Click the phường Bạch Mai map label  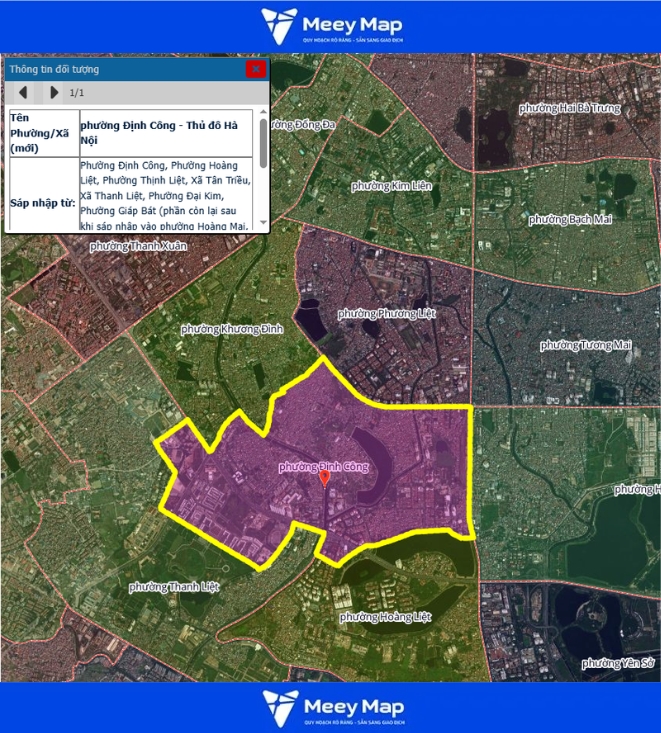(x=571, y=218)
